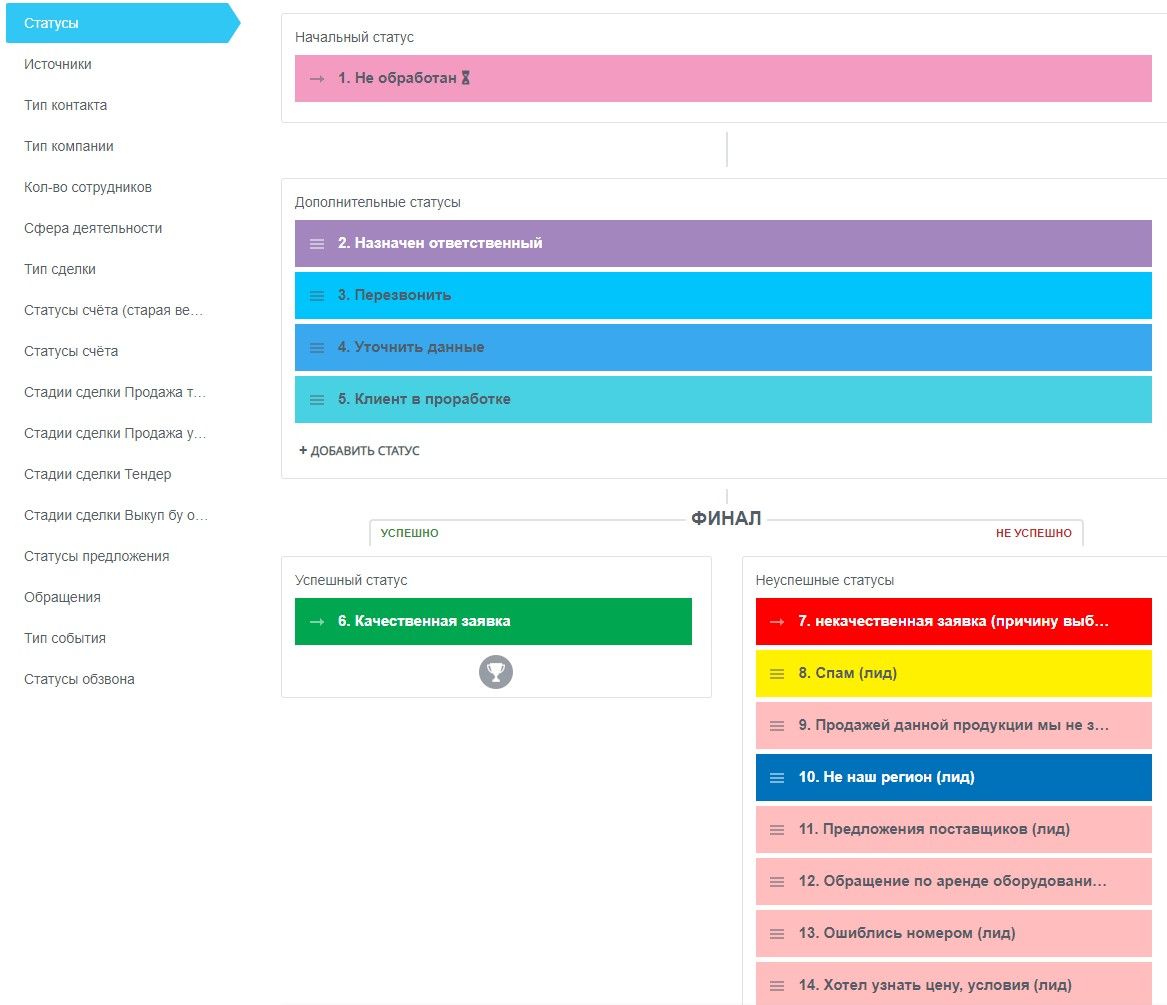Click red некачественная заявка status bar
Image resolution: width=1167 pixels, height=1005 pixels.
tap(953, 622)
